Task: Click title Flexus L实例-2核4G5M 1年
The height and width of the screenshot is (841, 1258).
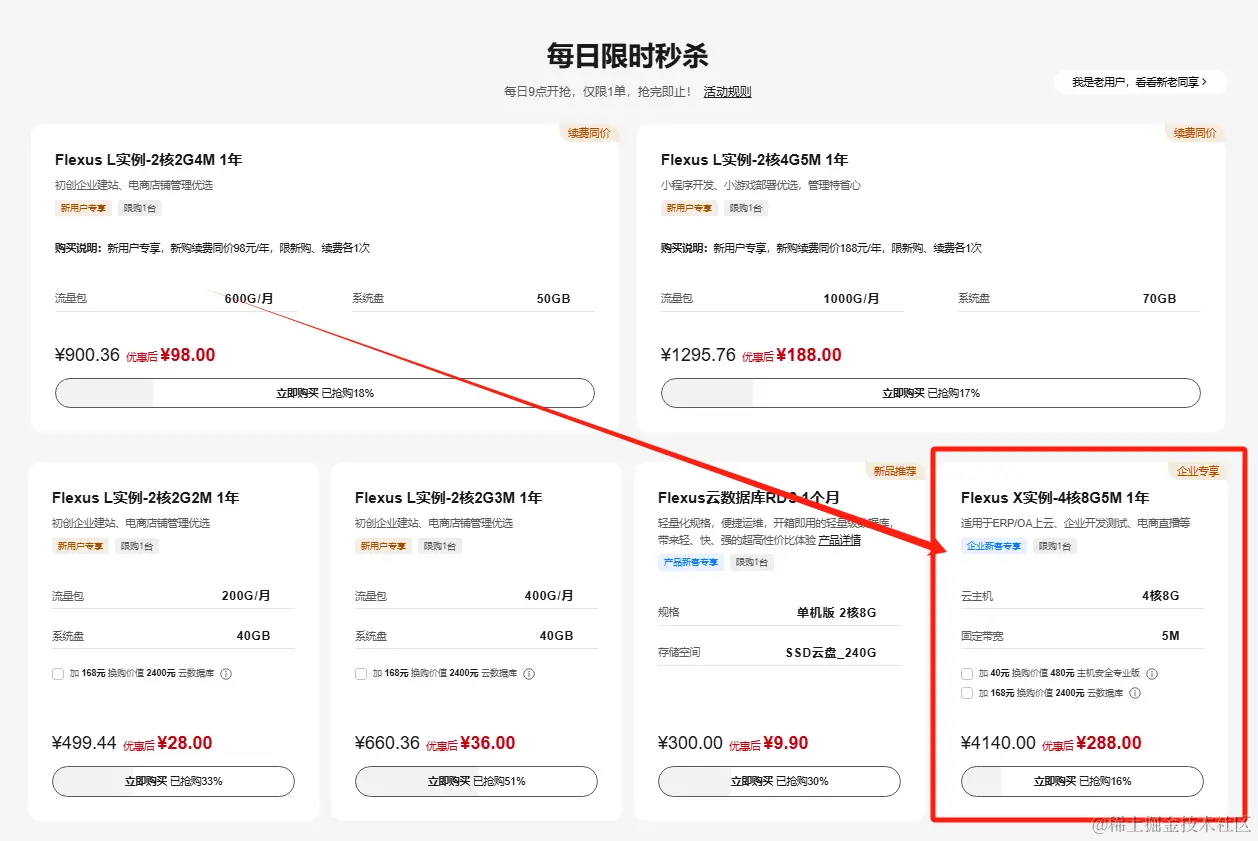Action: pos(755,160)
